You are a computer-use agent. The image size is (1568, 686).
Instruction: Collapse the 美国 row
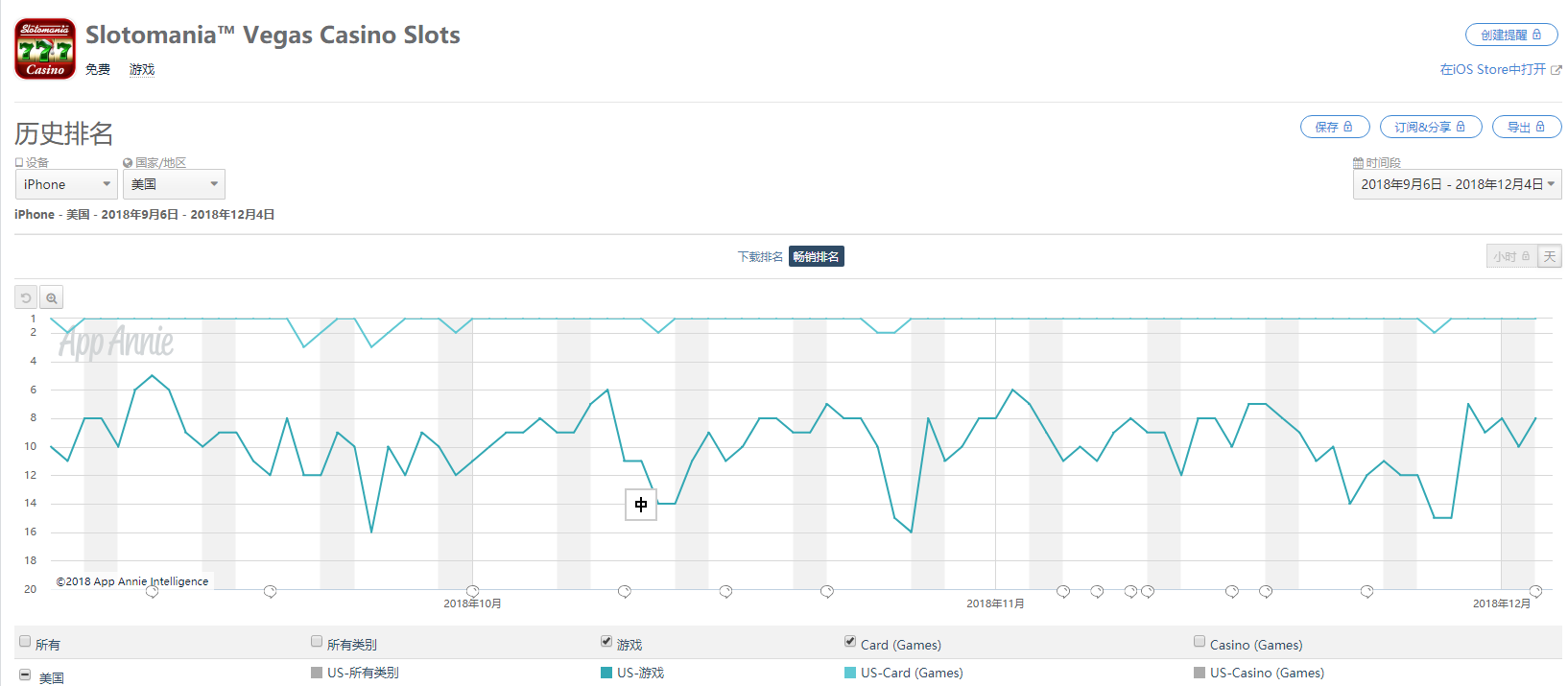(x=25, y=675)
